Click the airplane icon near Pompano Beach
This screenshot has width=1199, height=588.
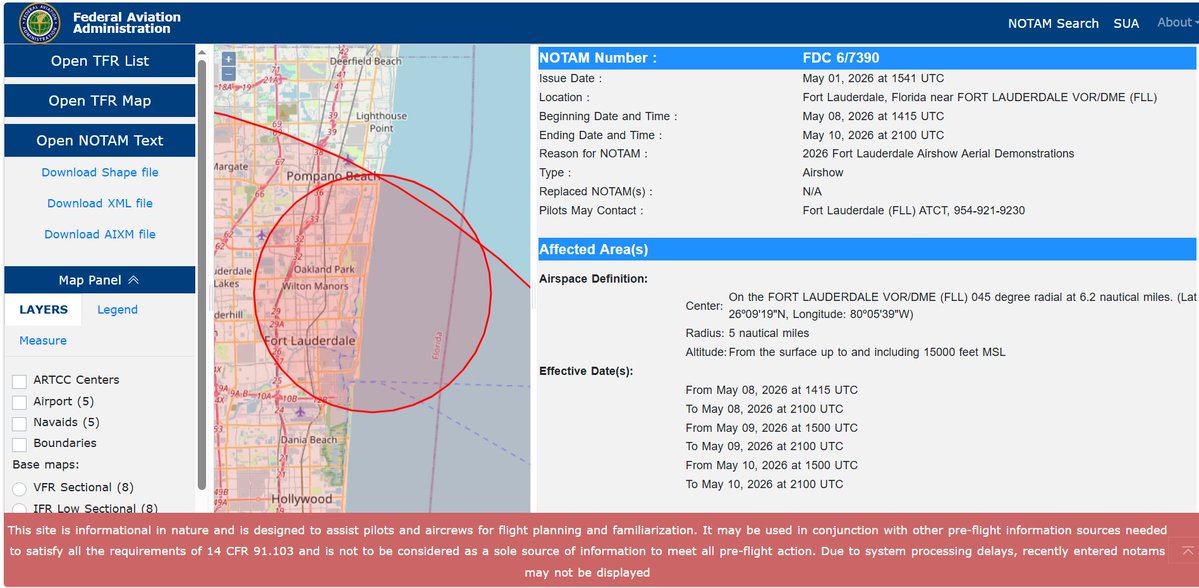pos(349,160)
